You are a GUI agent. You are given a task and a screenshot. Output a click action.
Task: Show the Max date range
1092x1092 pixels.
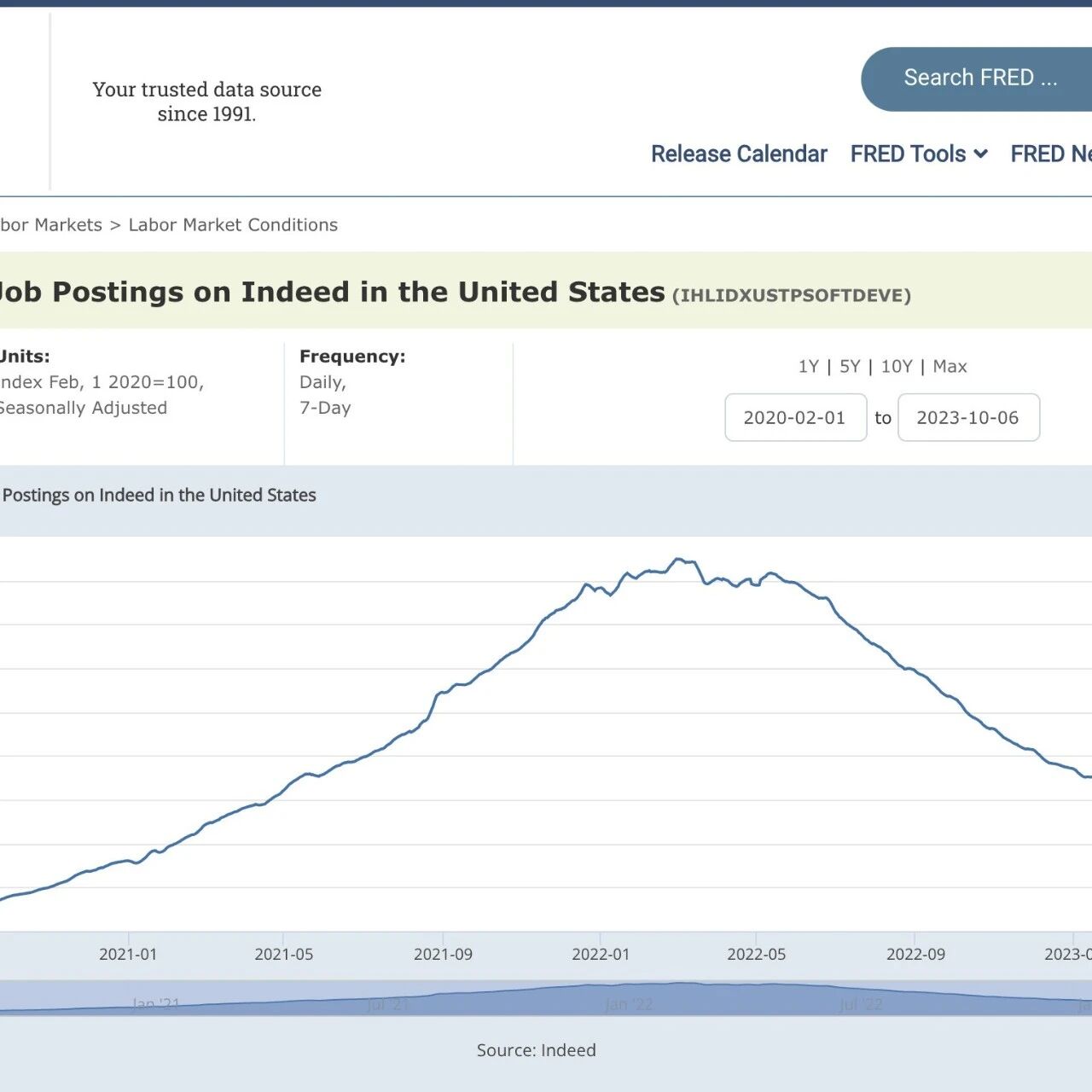tap(950, 366)
